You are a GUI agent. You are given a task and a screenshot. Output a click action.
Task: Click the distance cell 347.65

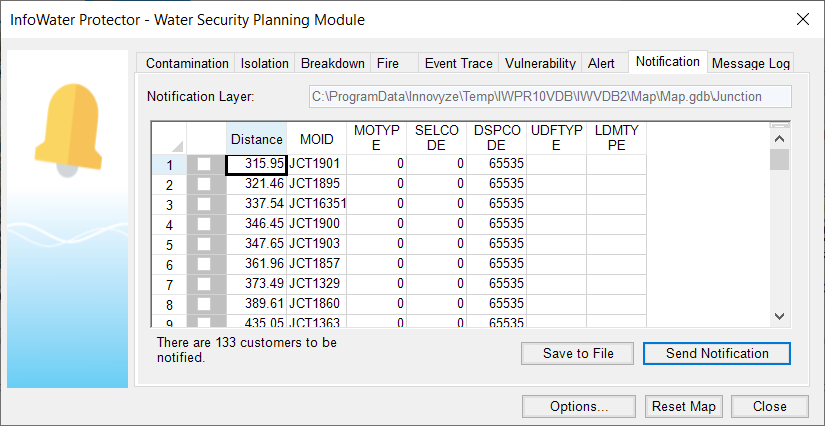pyautogui.click(x=257, y=244)
